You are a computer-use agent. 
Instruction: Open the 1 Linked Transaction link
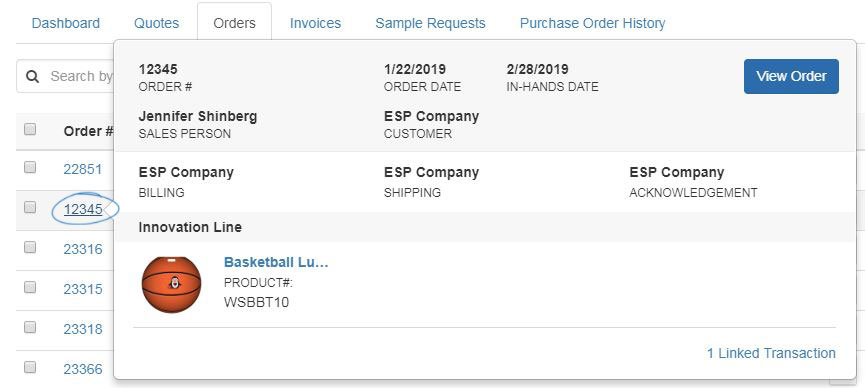pyautogui.click(x=771, y=353)
